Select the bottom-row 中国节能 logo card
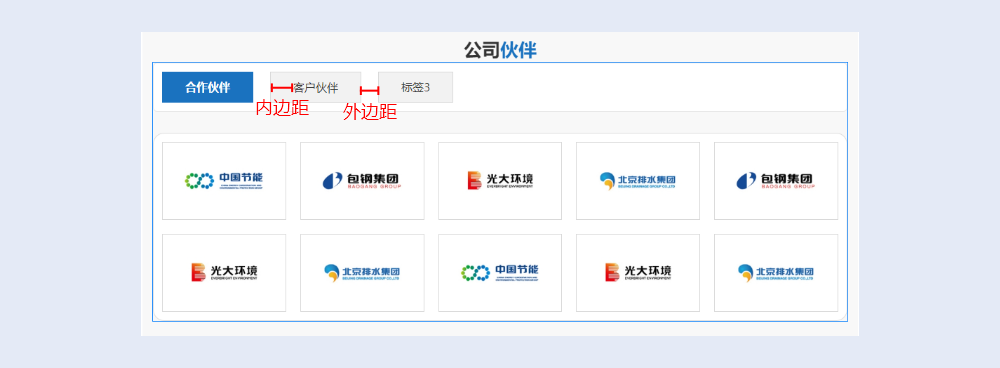This screenshot has height=368, width=1000. (500, 273)
